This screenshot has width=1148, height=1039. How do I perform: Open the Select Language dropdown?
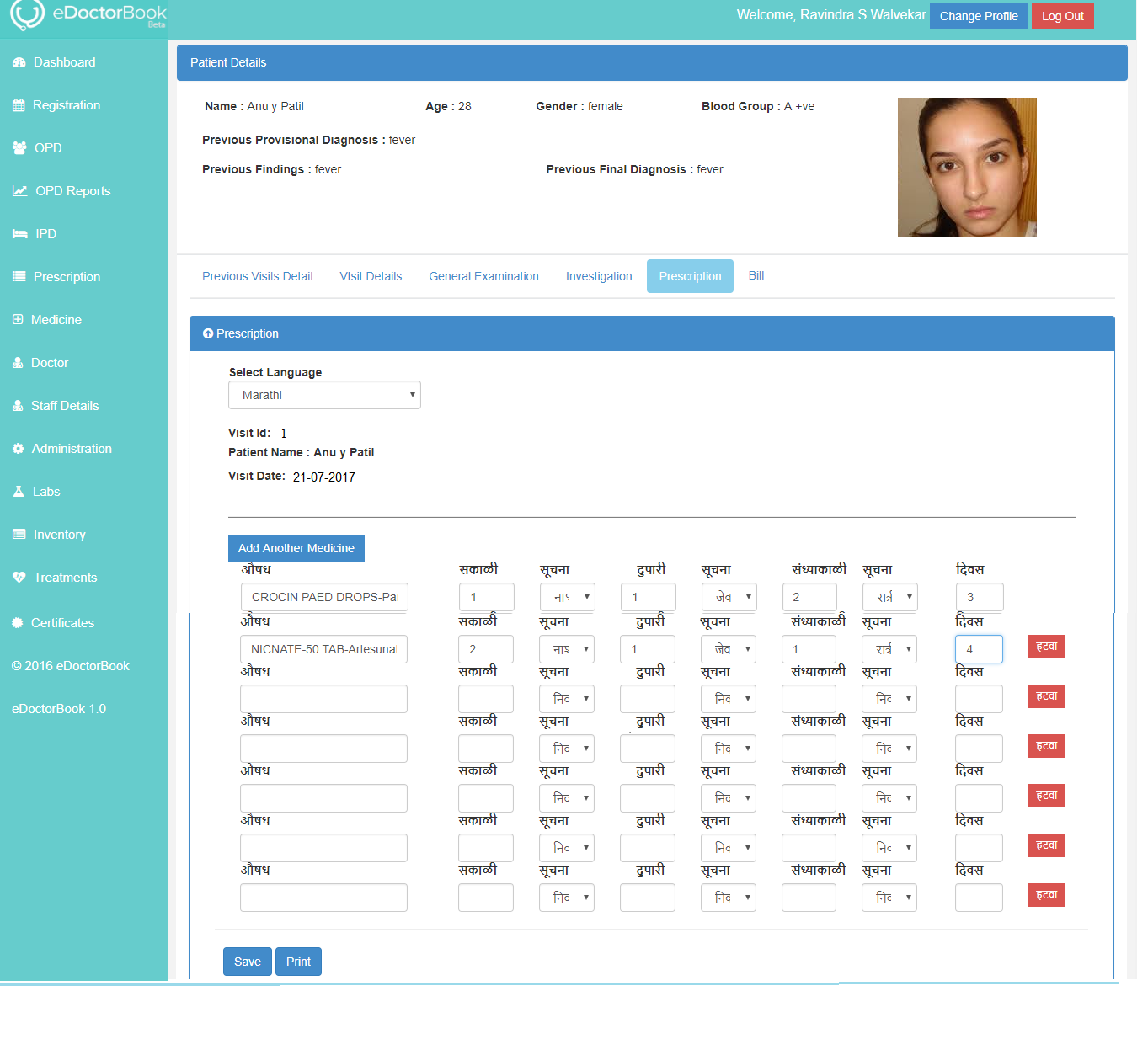[324, 395]
